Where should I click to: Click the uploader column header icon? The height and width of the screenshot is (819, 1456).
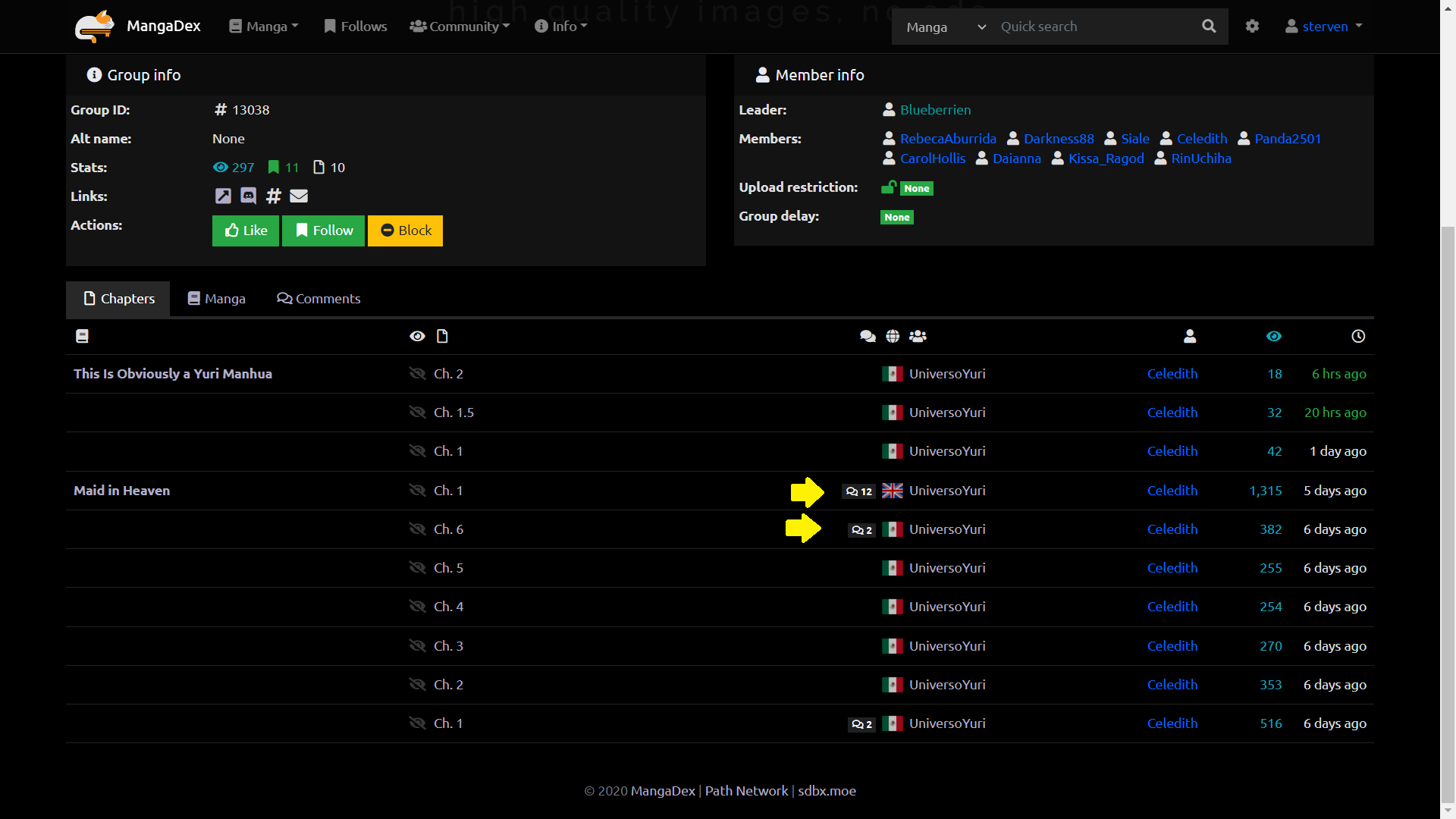click(x=1190, y=336)
